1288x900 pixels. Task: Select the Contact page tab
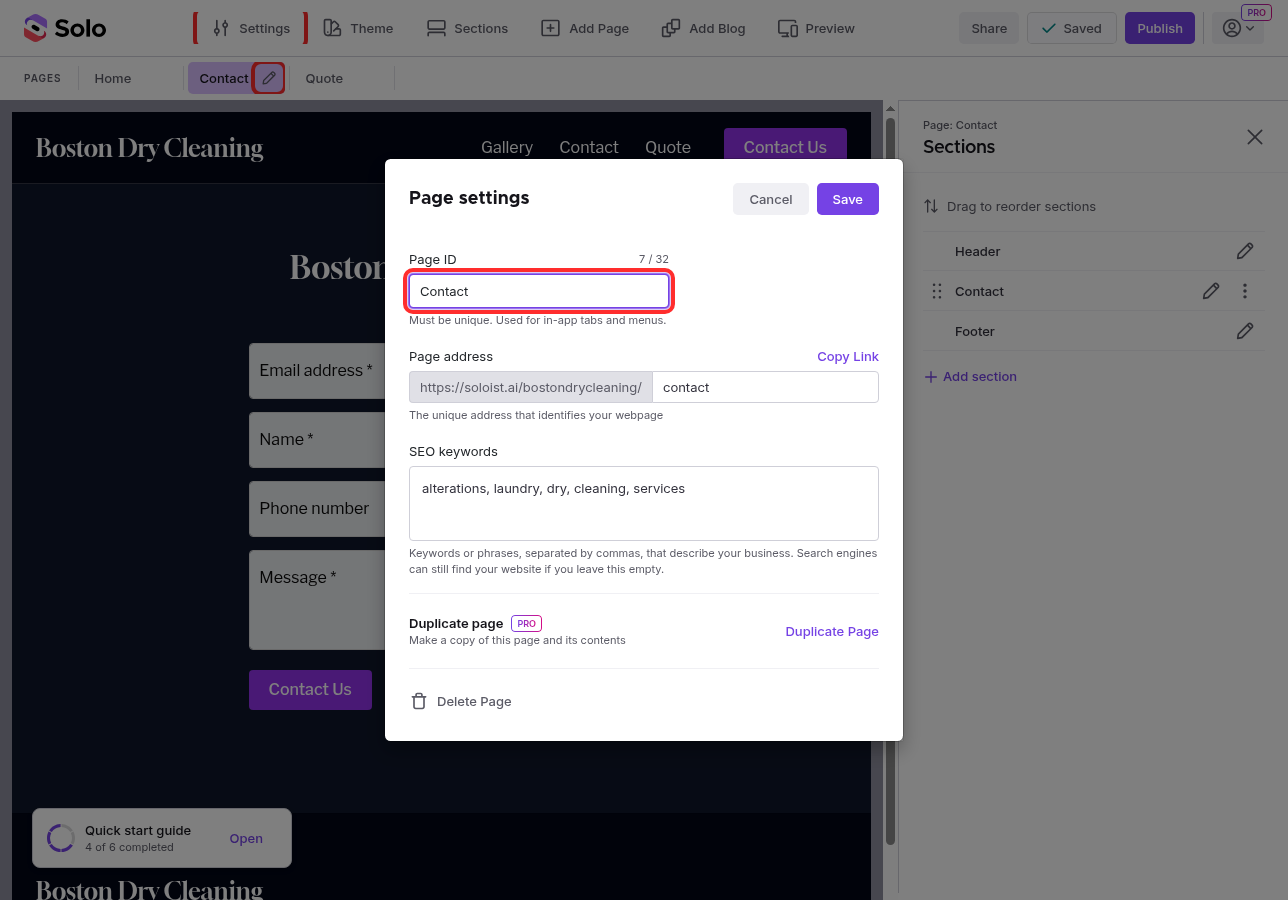pyautogui.click(x=223, y=78)
